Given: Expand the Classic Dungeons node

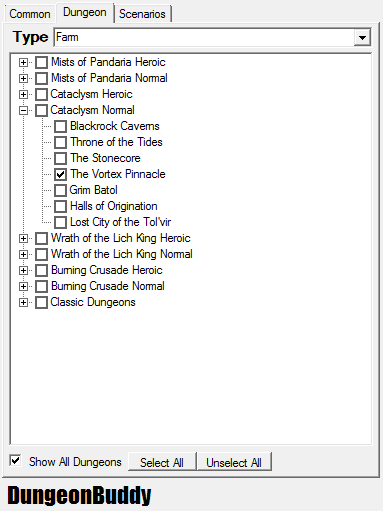Looking at the screenshot, I should [23, 302].
